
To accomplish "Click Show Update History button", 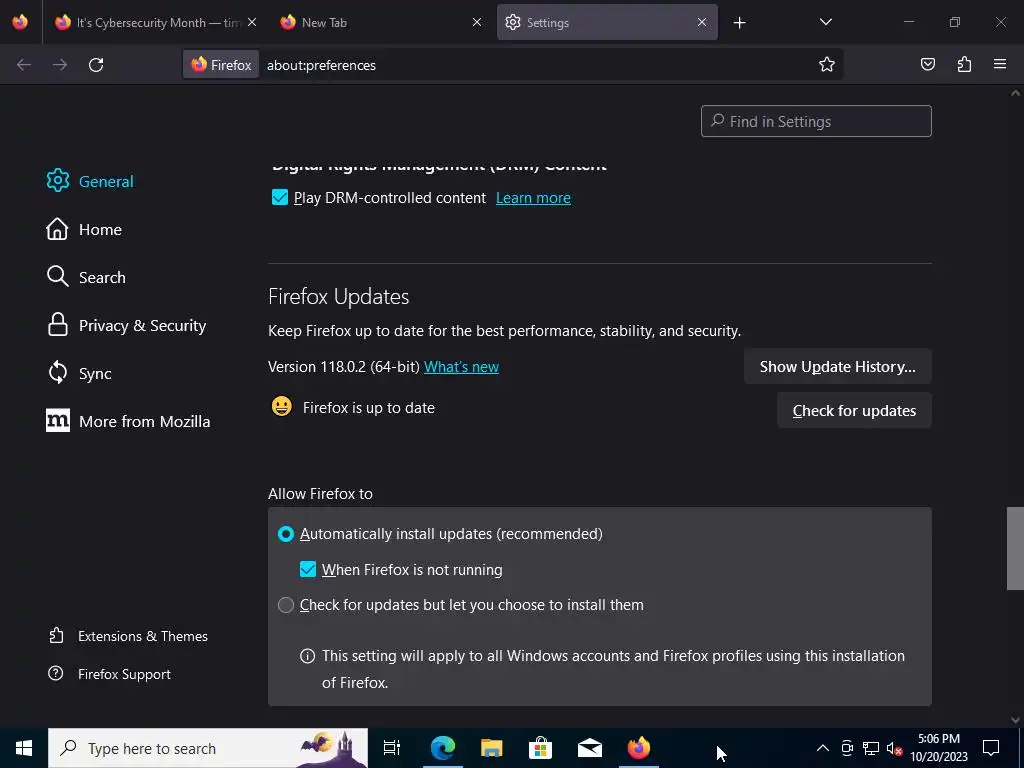I will tap(837, 366).
